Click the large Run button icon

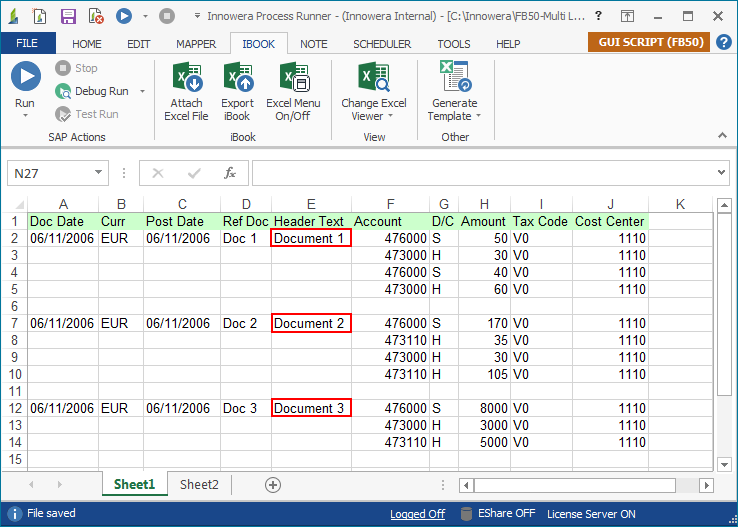coord(25,78)
